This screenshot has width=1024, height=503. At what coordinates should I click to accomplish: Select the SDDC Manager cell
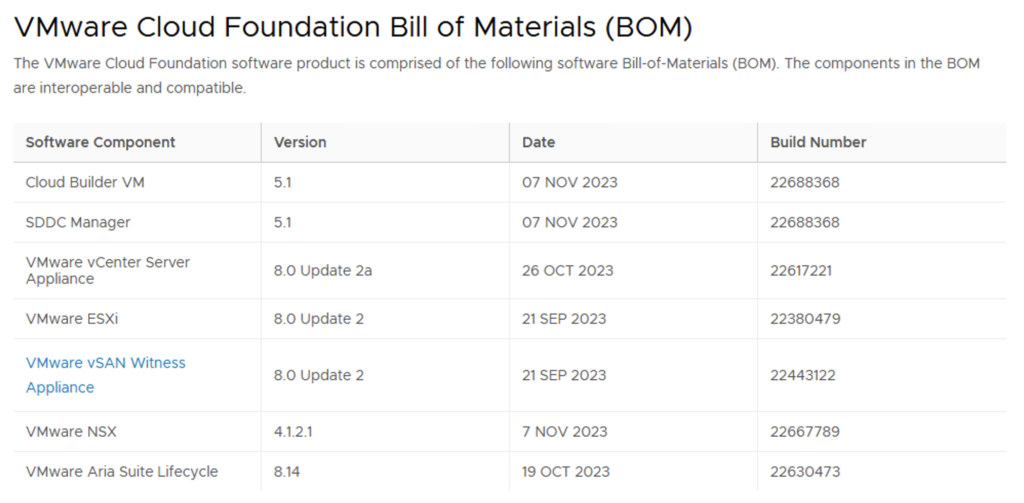pyautogui.click(x=78, y=222)
